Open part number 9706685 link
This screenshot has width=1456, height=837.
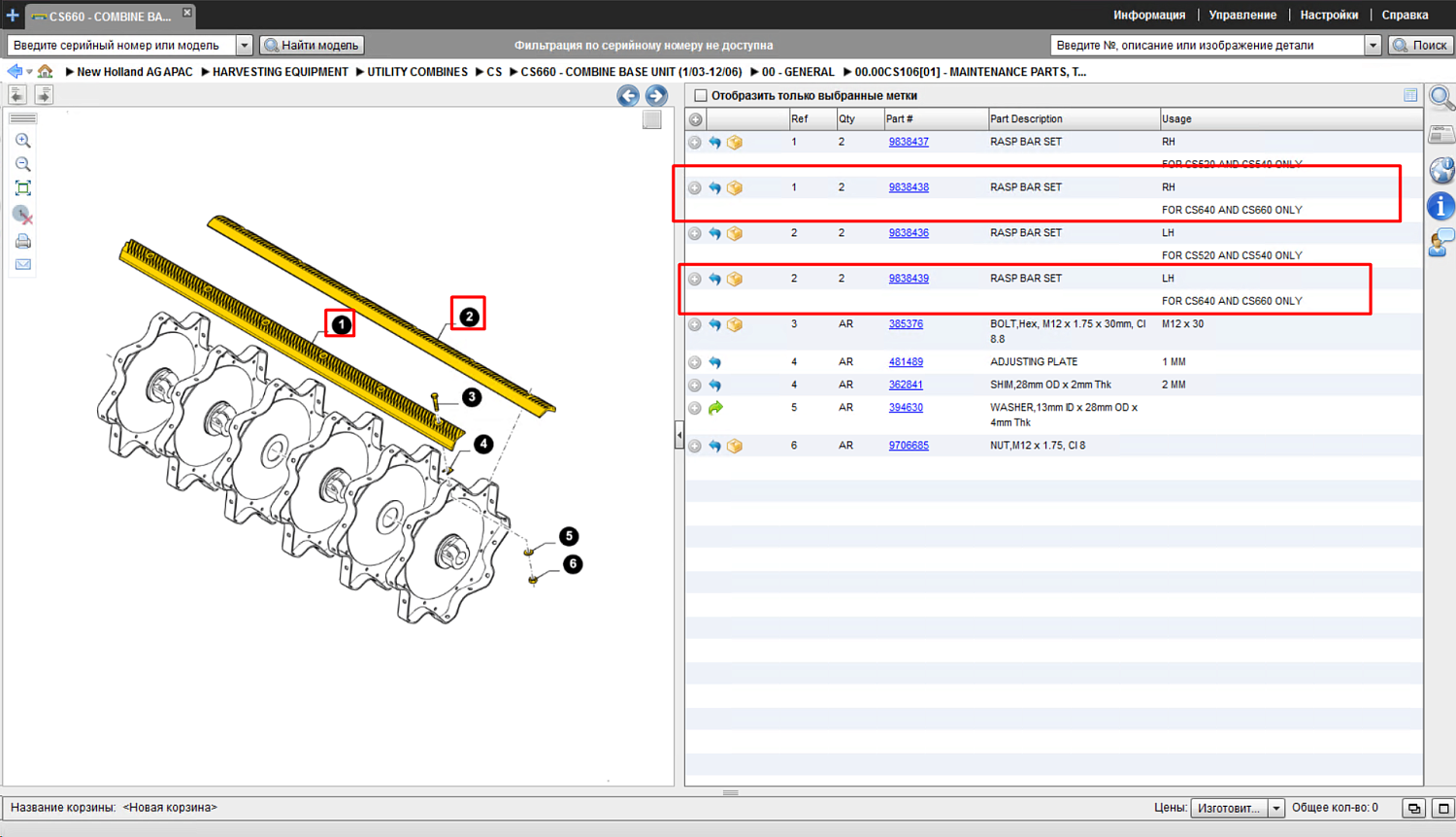click(x=909, y=446)
